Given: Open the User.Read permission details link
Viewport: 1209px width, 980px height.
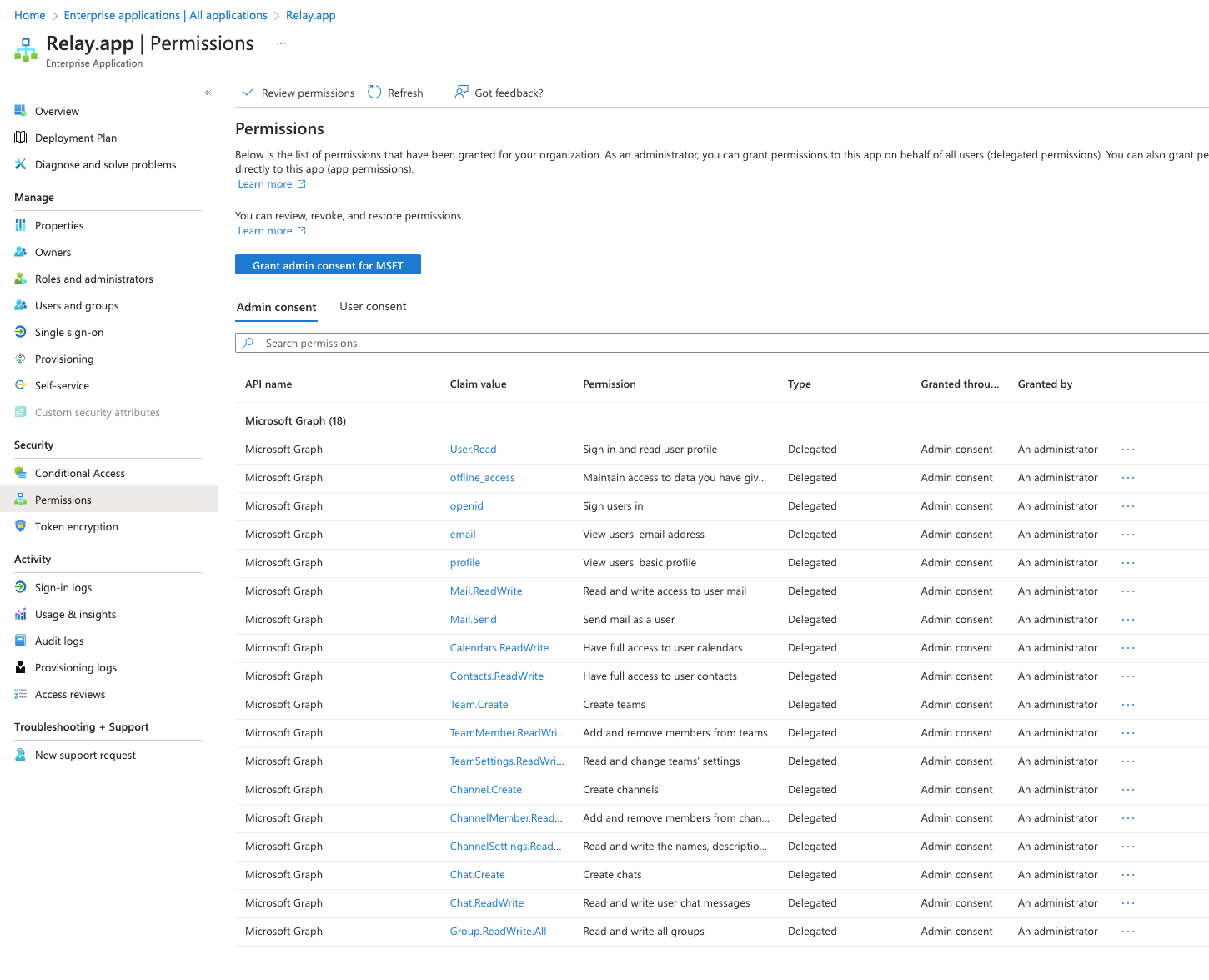Looking at the screenshot, I should pyautogui.click(x=473, y=449).
